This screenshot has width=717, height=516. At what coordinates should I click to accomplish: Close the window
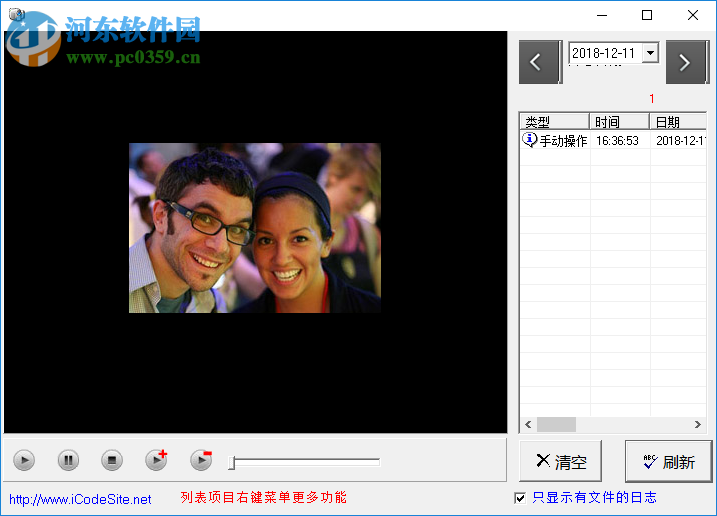click(x=693, y=15)
